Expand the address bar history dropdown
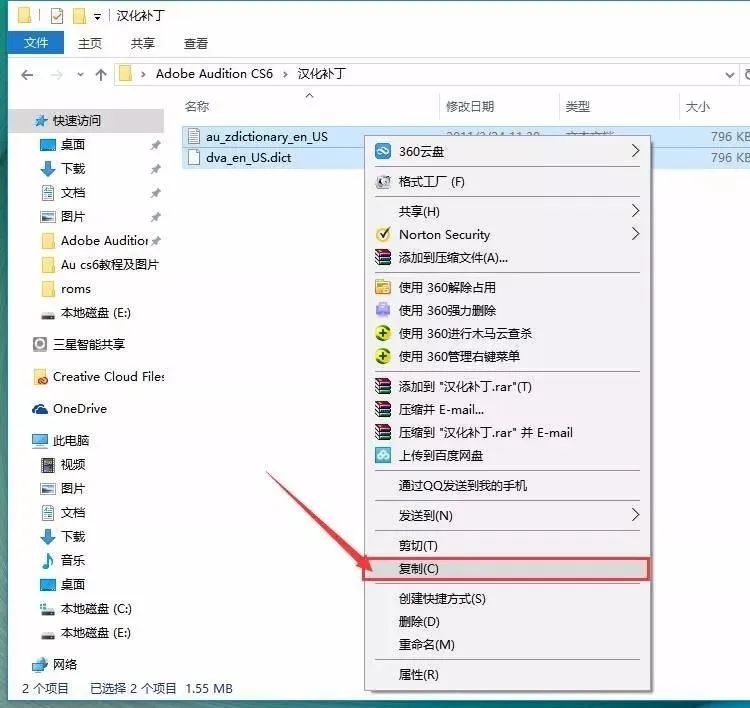The width and height of the screenshot is (750, 708). (729, 75)
